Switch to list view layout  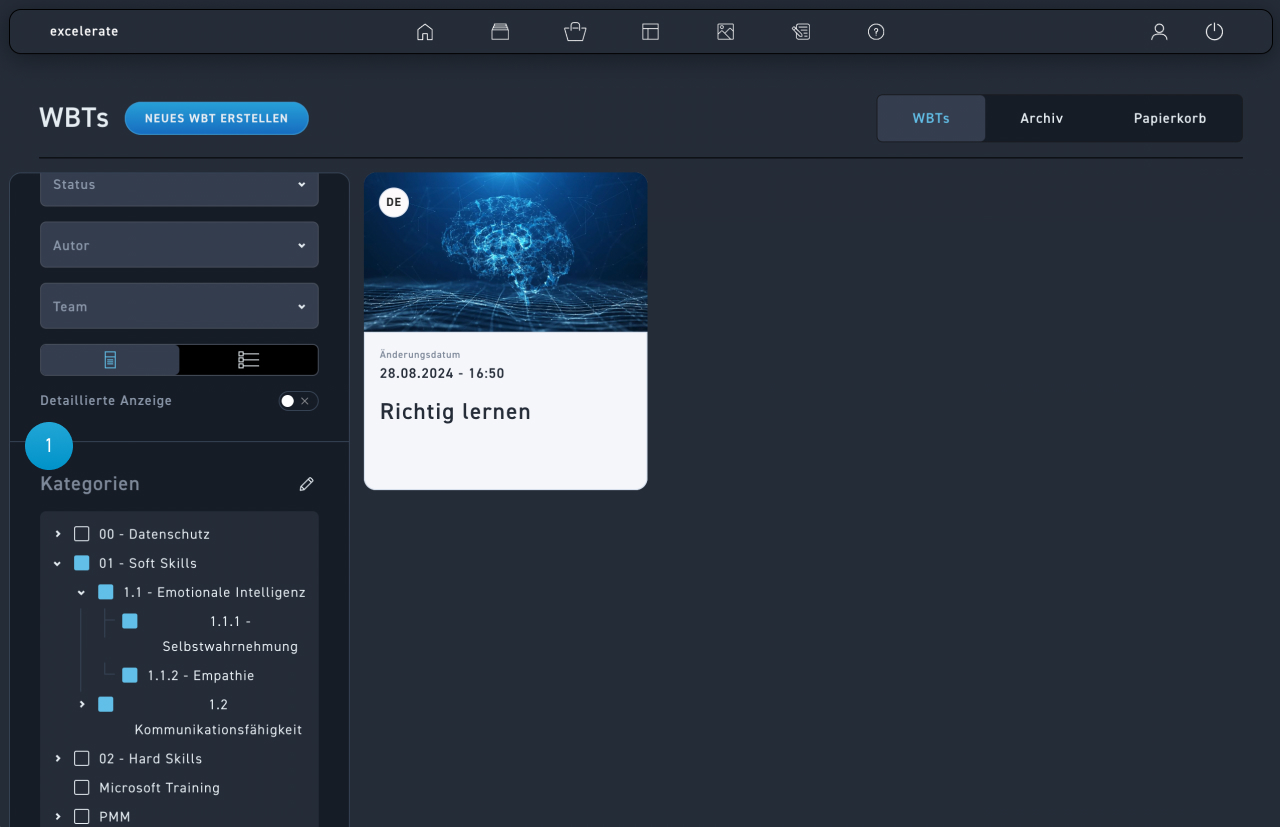click(x=249, y=360)
